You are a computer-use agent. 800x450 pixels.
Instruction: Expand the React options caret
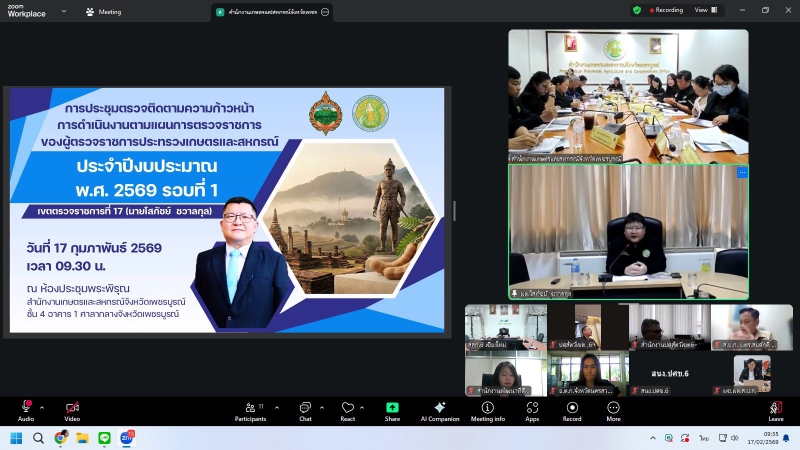coord(362,404)
